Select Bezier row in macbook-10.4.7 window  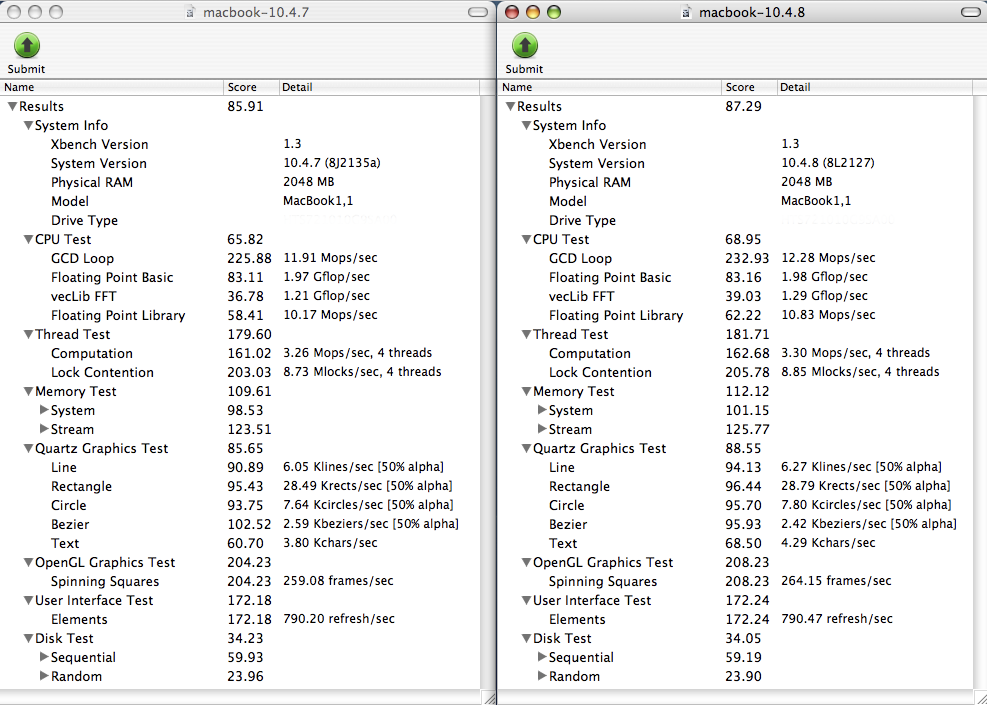[x=239, y=524]
